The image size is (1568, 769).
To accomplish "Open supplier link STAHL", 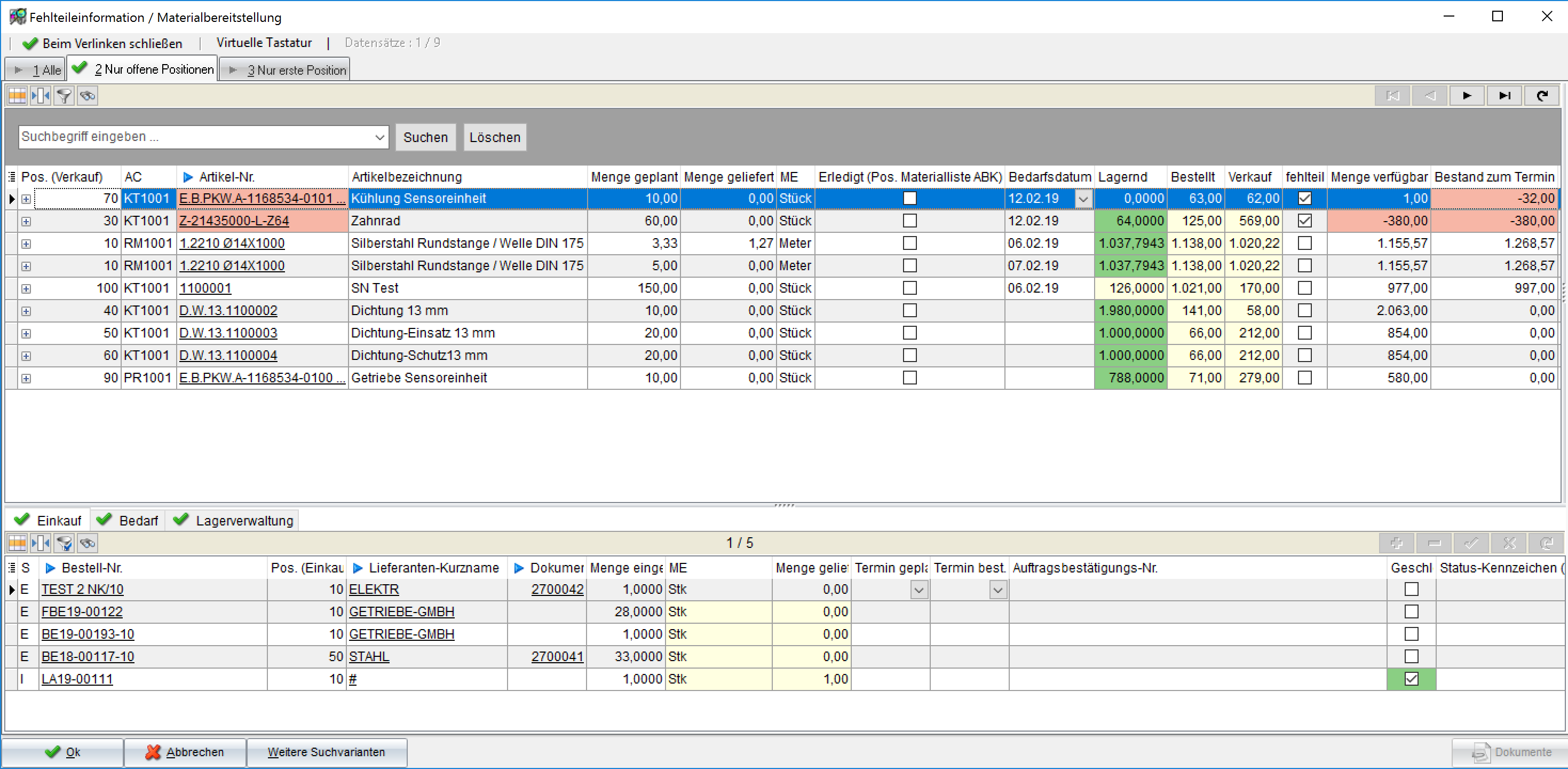I will click(x=369, y=656).
